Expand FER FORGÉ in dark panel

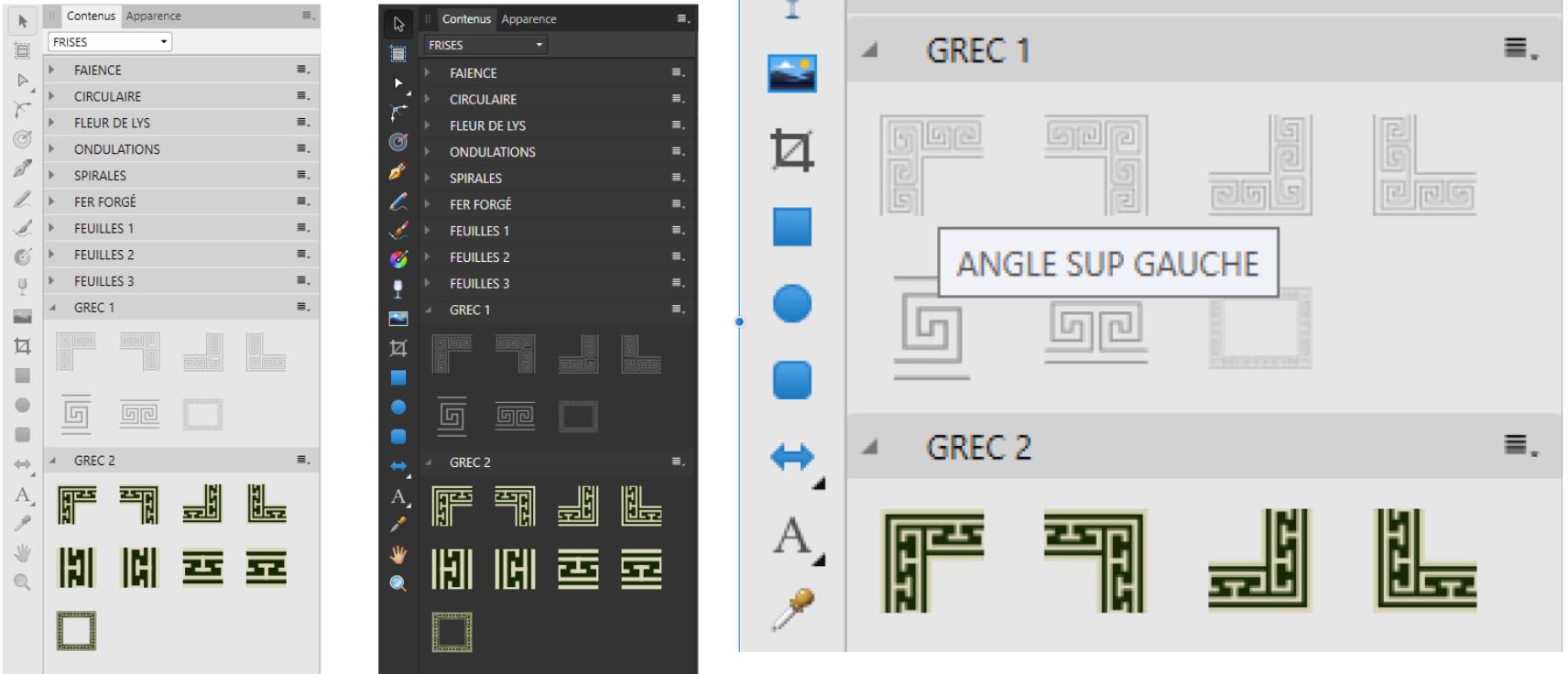click(x=428, y=204)
